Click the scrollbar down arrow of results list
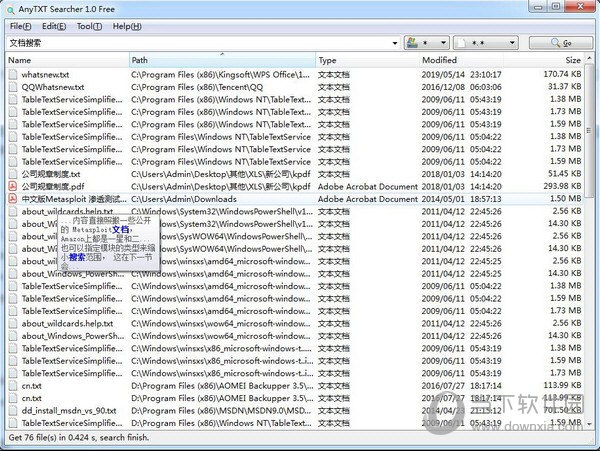Screen dimensions: 600x451 (589, 424)
